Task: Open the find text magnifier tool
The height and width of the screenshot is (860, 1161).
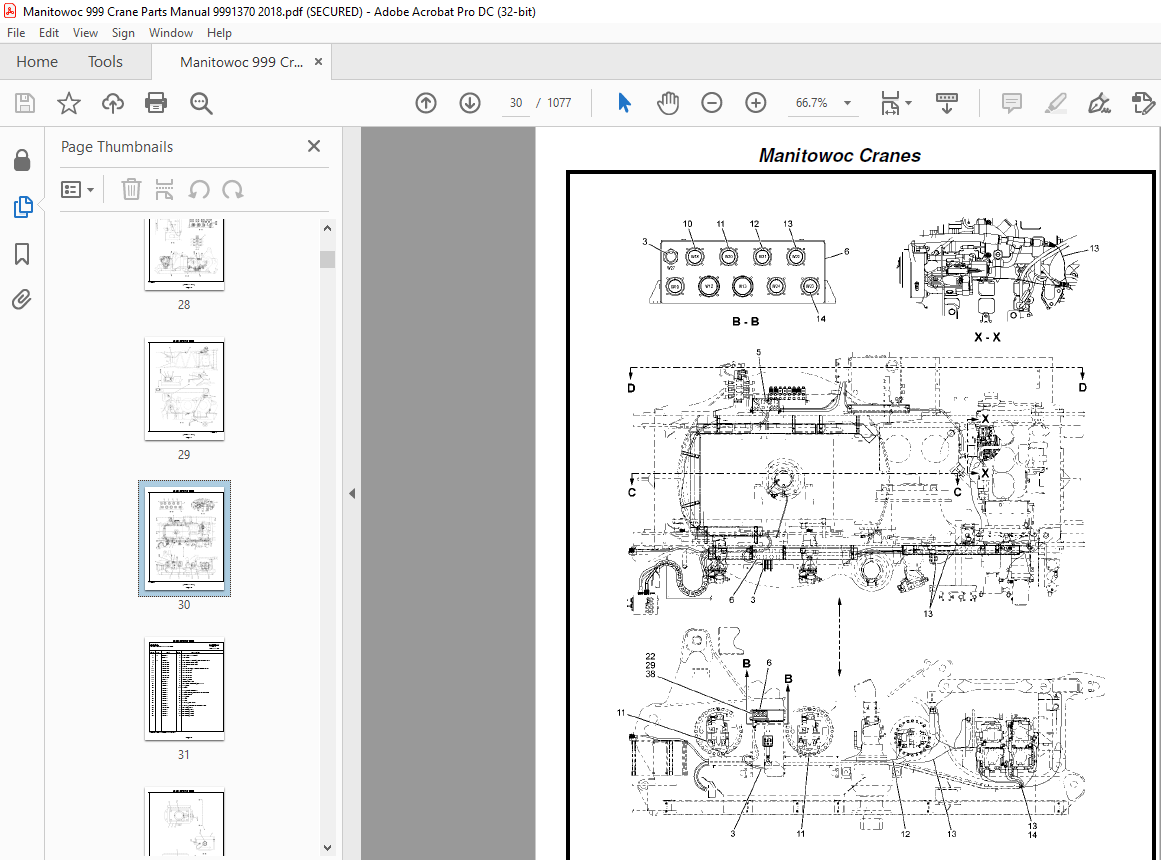Action: point(201,103)
